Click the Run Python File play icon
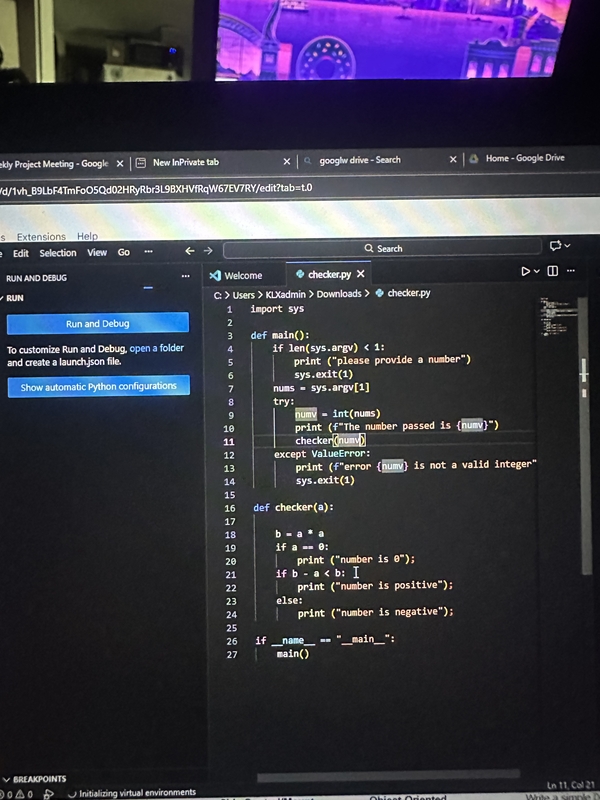The image size is (600, 800). [x=525, y=271]
